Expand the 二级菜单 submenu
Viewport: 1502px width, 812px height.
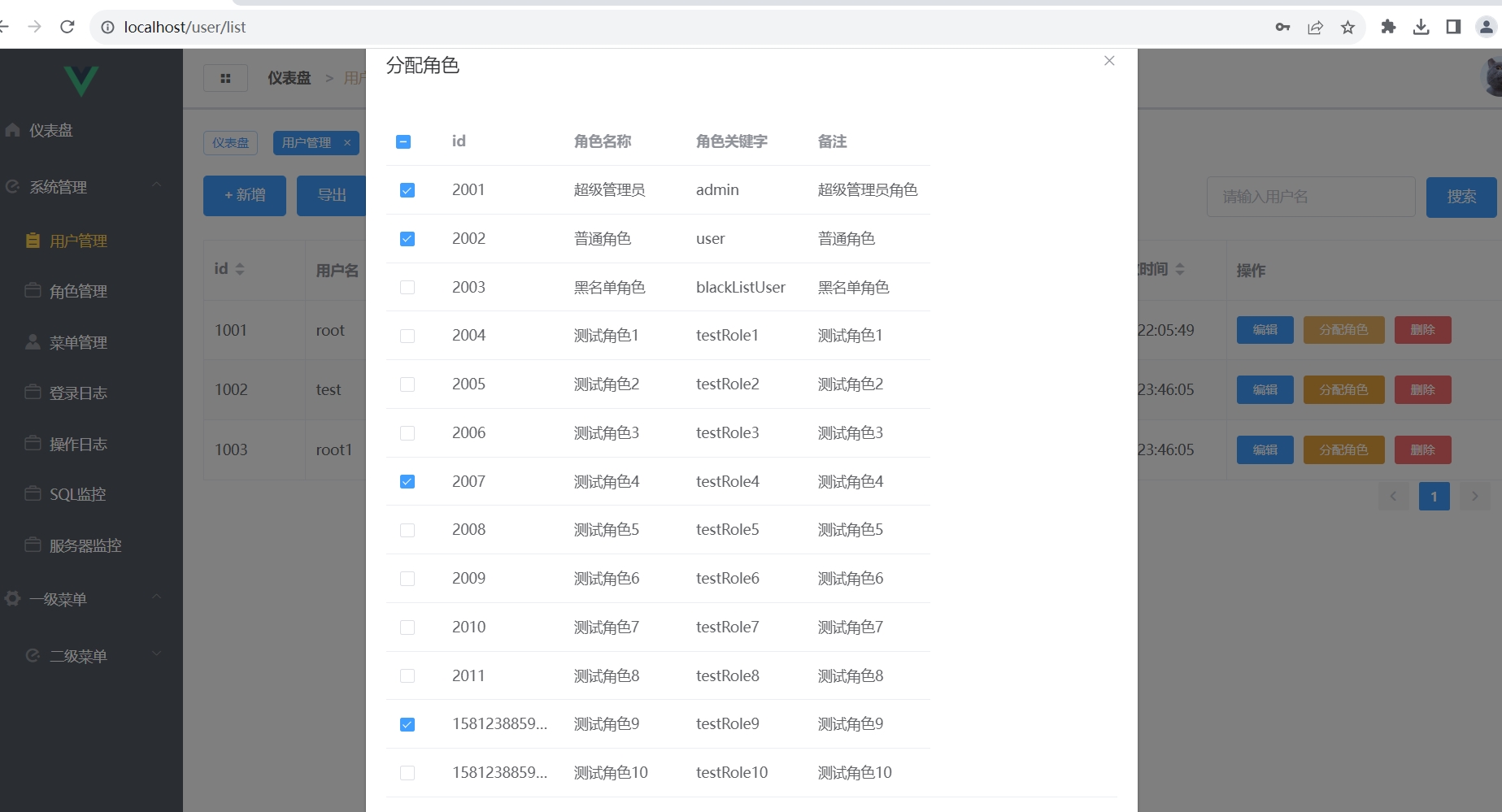[91, 656]
